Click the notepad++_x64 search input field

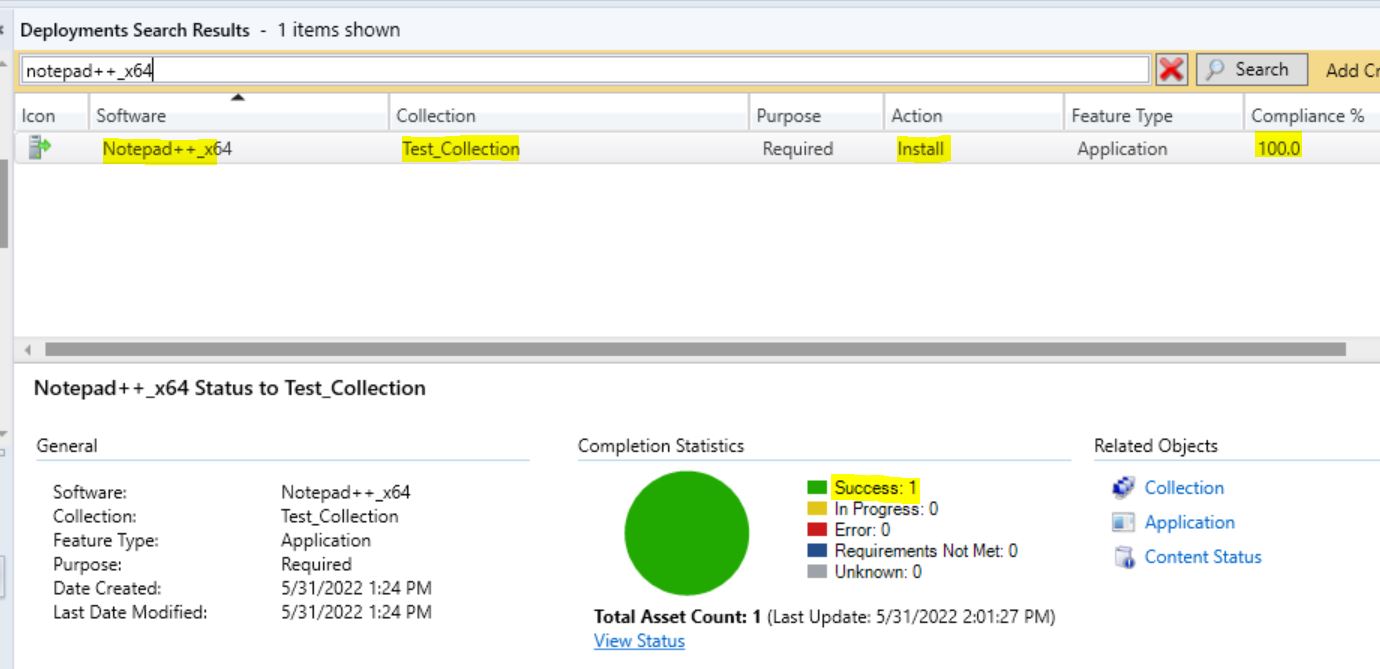(x=585, y=70)
